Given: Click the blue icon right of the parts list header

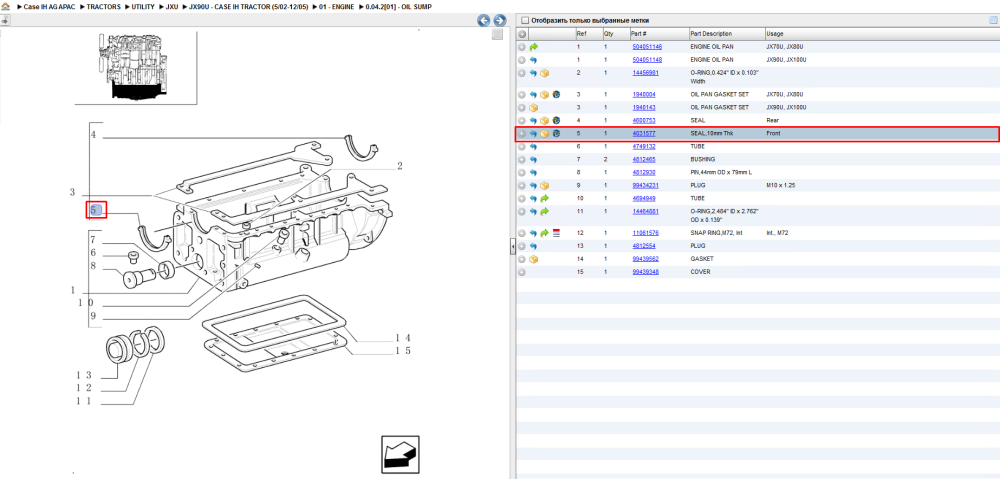Looking at the screenshot, I should (x=992, y=20).
